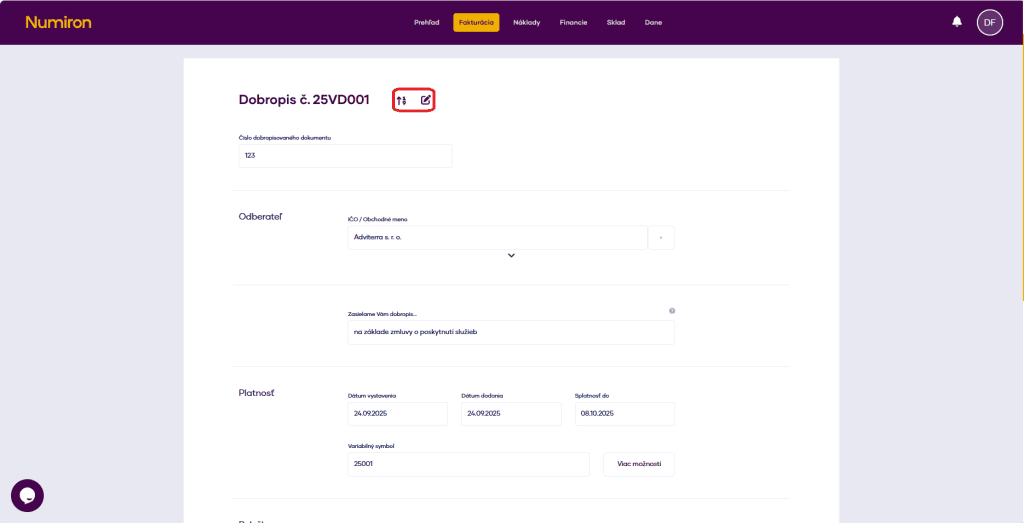Clear the Adviterra customer with the x button

(x=661, y=237)
